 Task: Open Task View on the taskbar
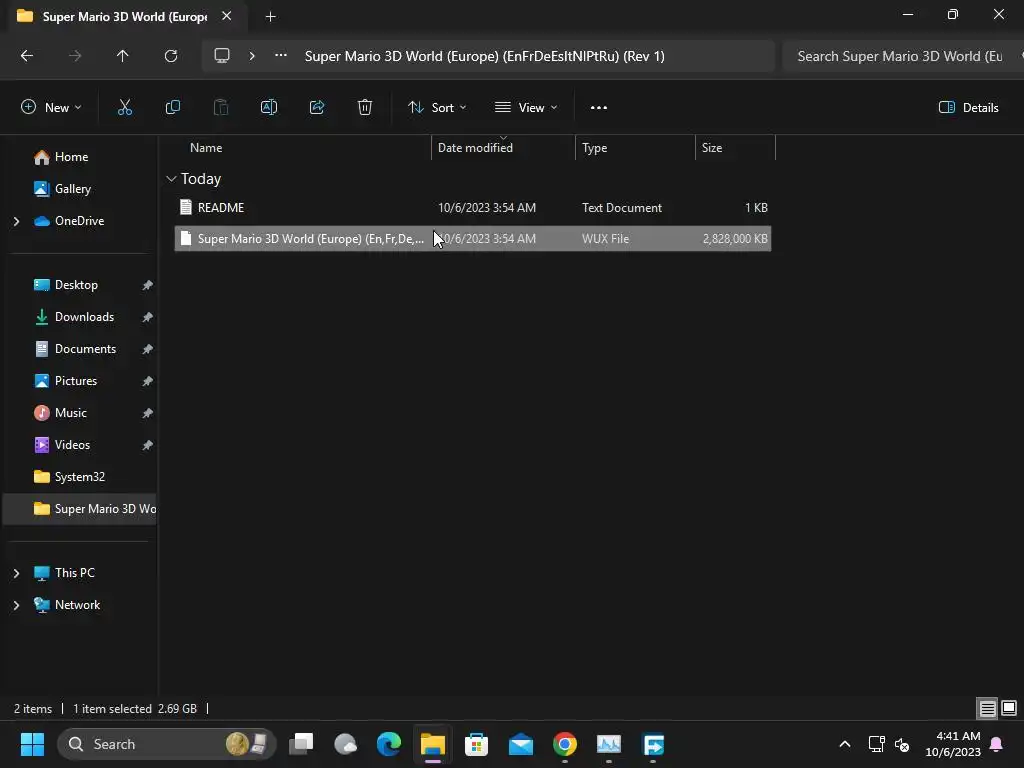(x=302, y=744)
